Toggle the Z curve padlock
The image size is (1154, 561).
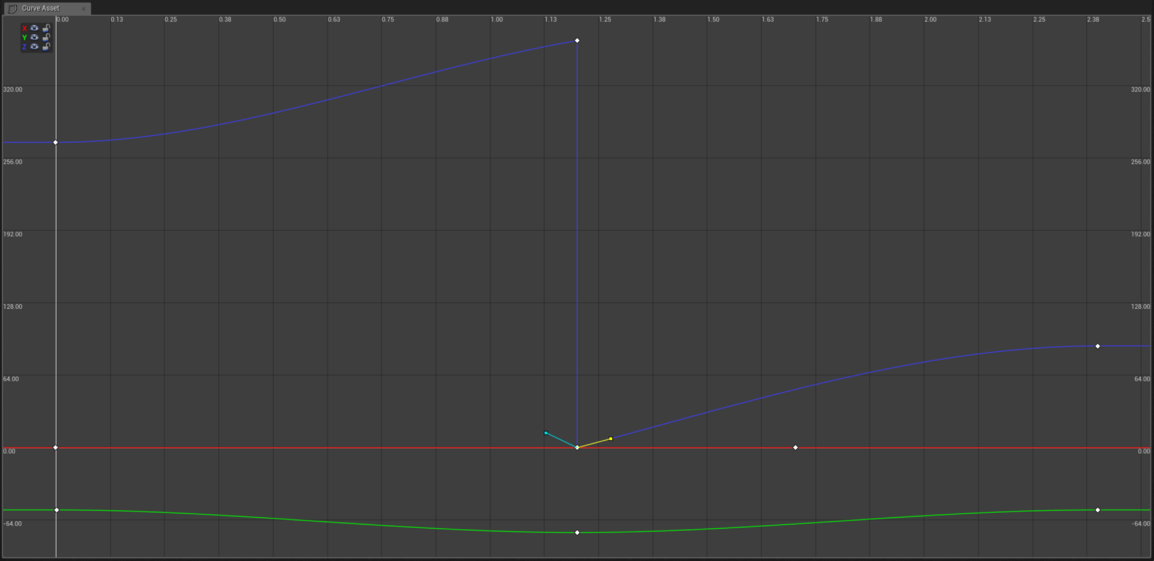[x=46, y=46]
